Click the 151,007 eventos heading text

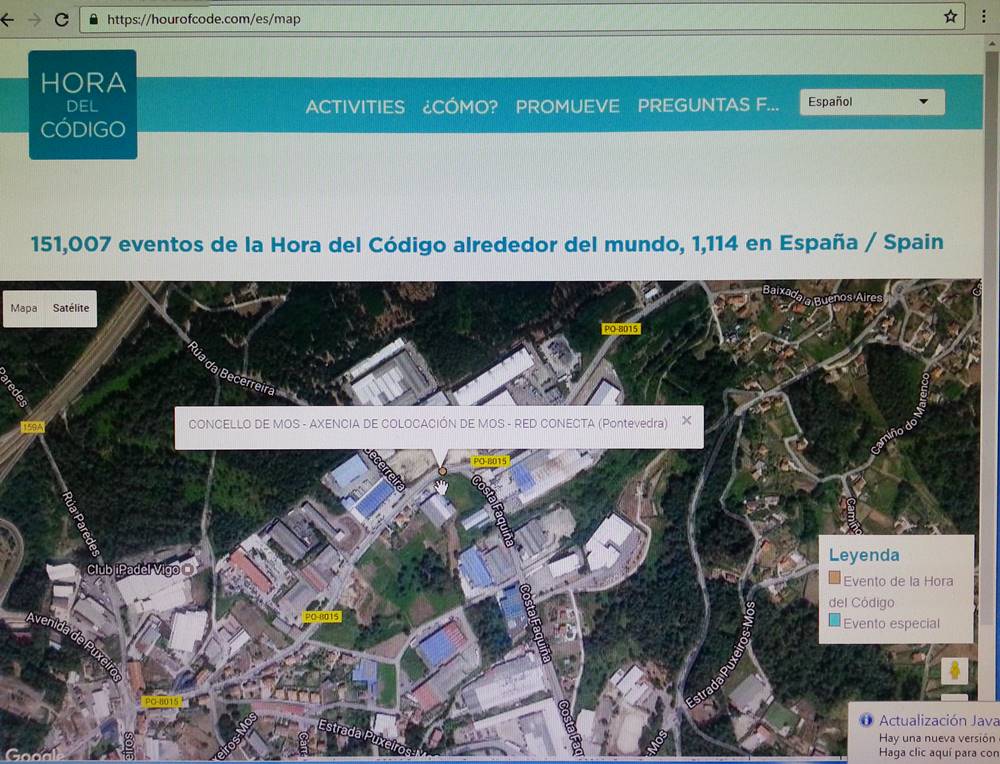(x=487, y=244)
